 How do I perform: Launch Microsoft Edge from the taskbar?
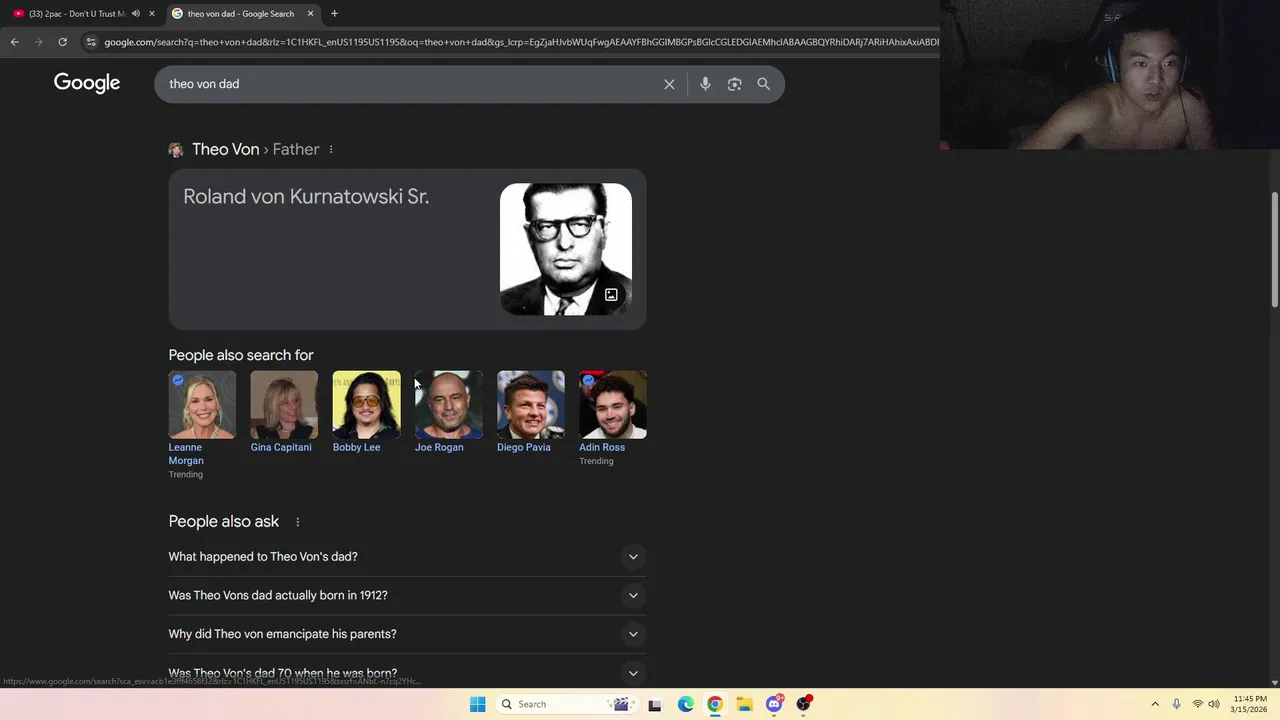[x=685, y=704]
